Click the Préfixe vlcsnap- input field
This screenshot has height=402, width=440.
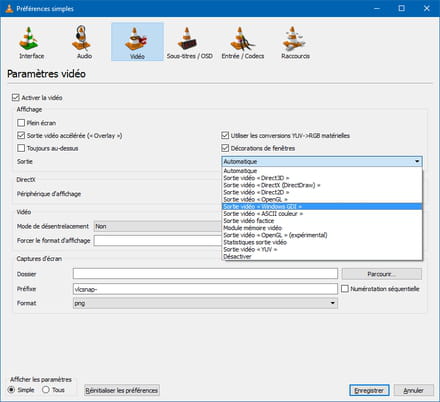(205, 289)
